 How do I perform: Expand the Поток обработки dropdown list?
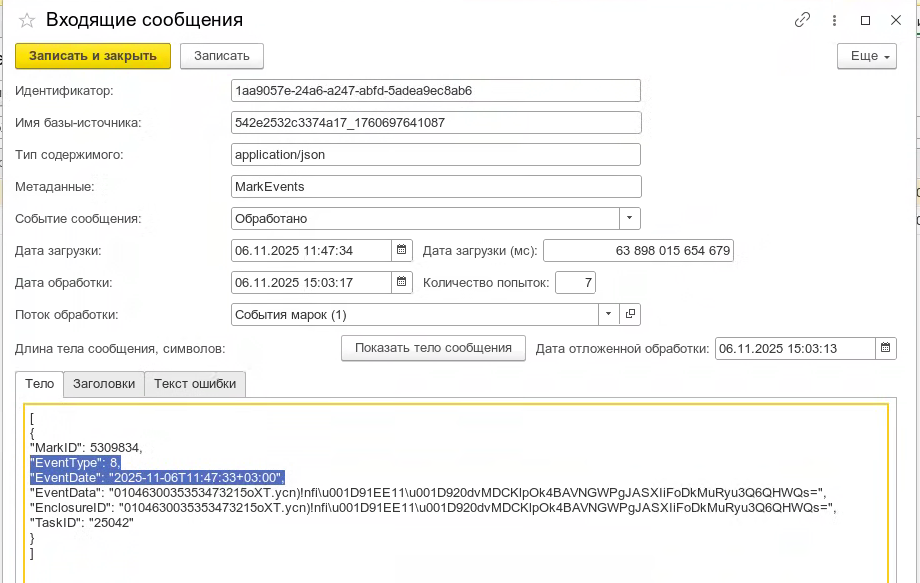point(609,314)
